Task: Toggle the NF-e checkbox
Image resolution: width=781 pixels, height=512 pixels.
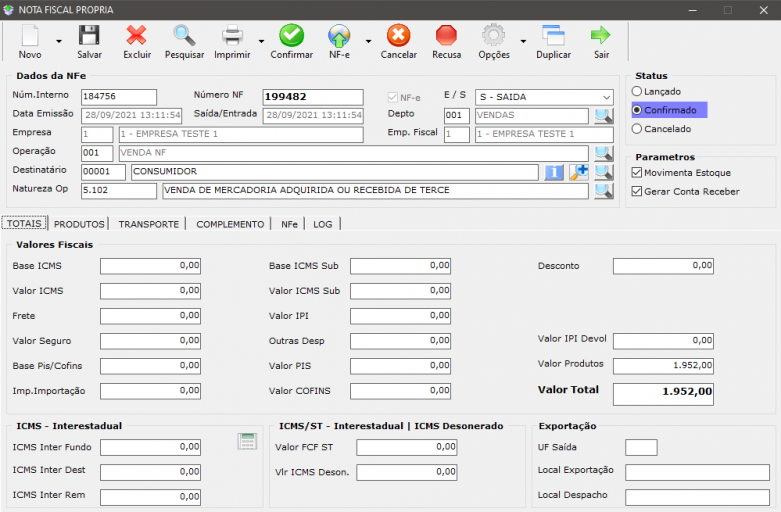Action: click(392, 97)
